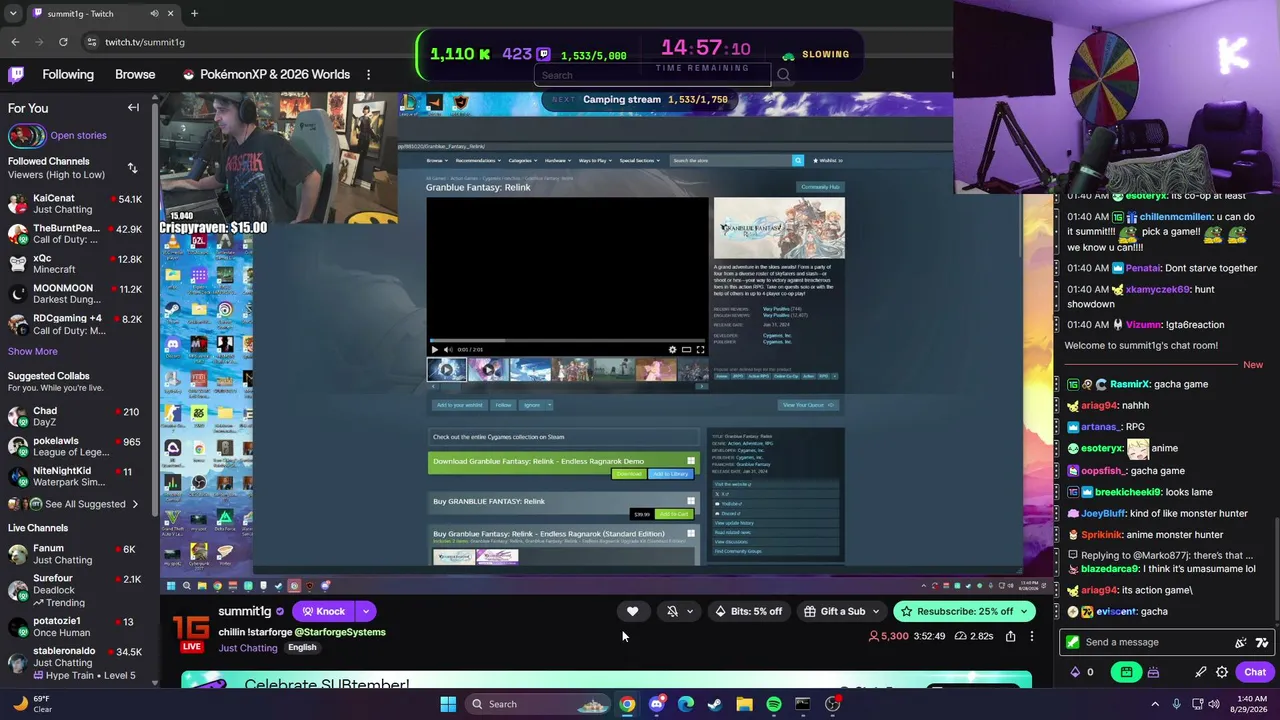Sort followed channels by viewers
The image size is (1280, 720).
(132, 168)
